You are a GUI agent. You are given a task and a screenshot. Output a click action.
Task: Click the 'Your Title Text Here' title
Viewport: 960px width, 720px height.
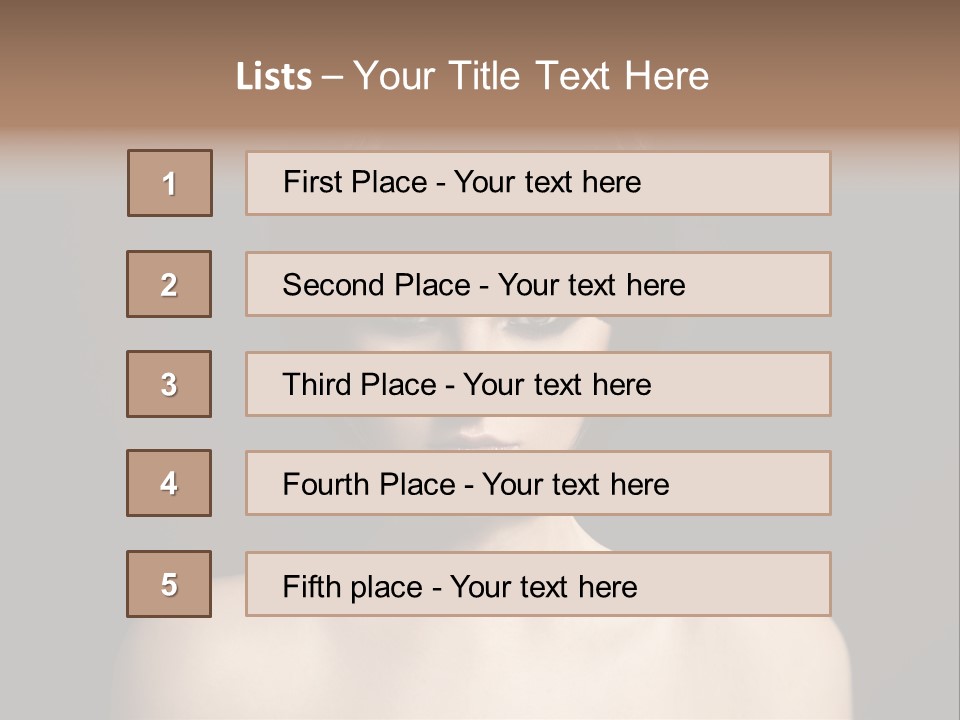pyautogui.click(x=530, y=76)
